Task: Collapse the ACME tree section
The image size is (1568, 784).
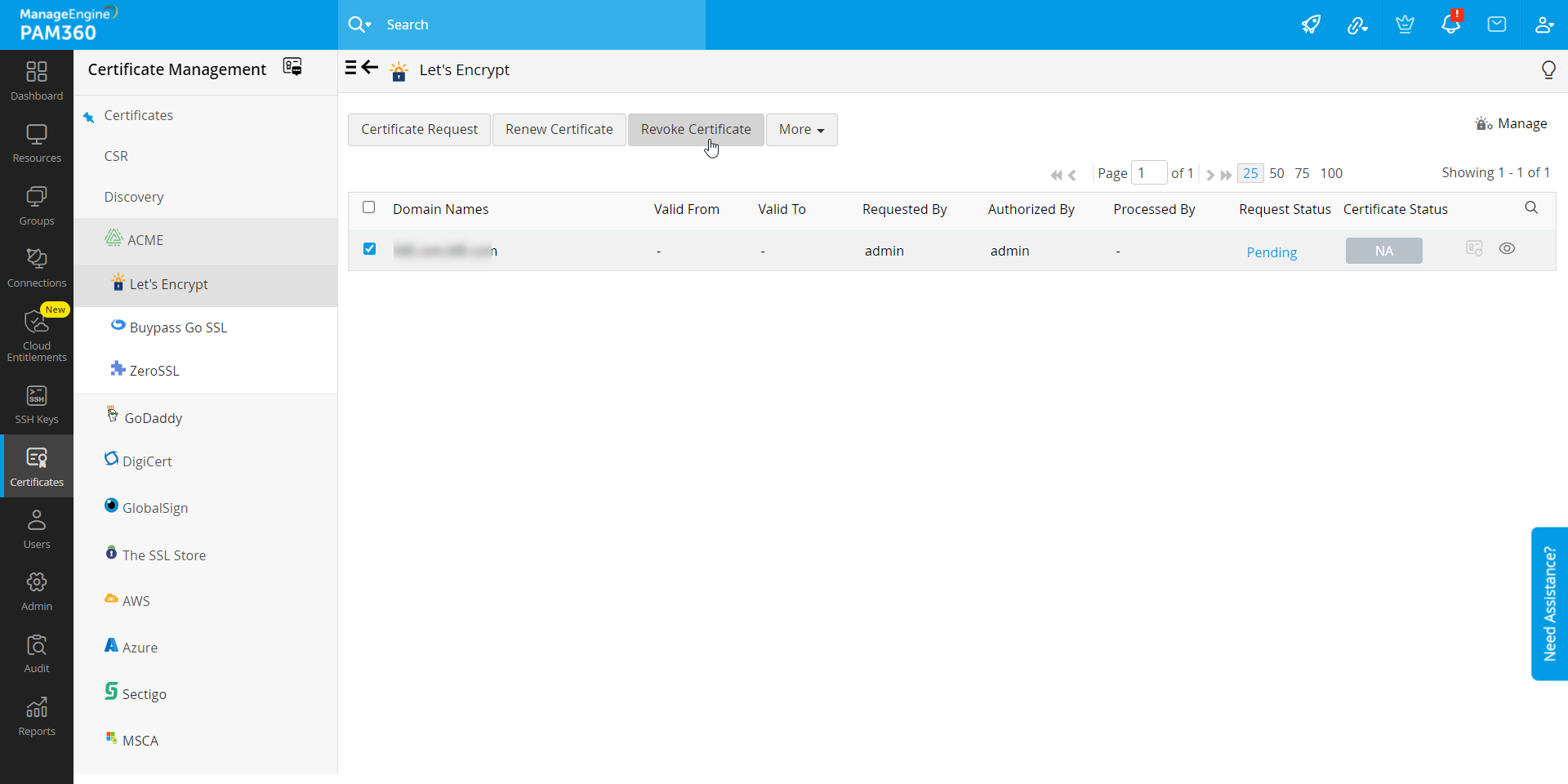Action: point(145,240)
